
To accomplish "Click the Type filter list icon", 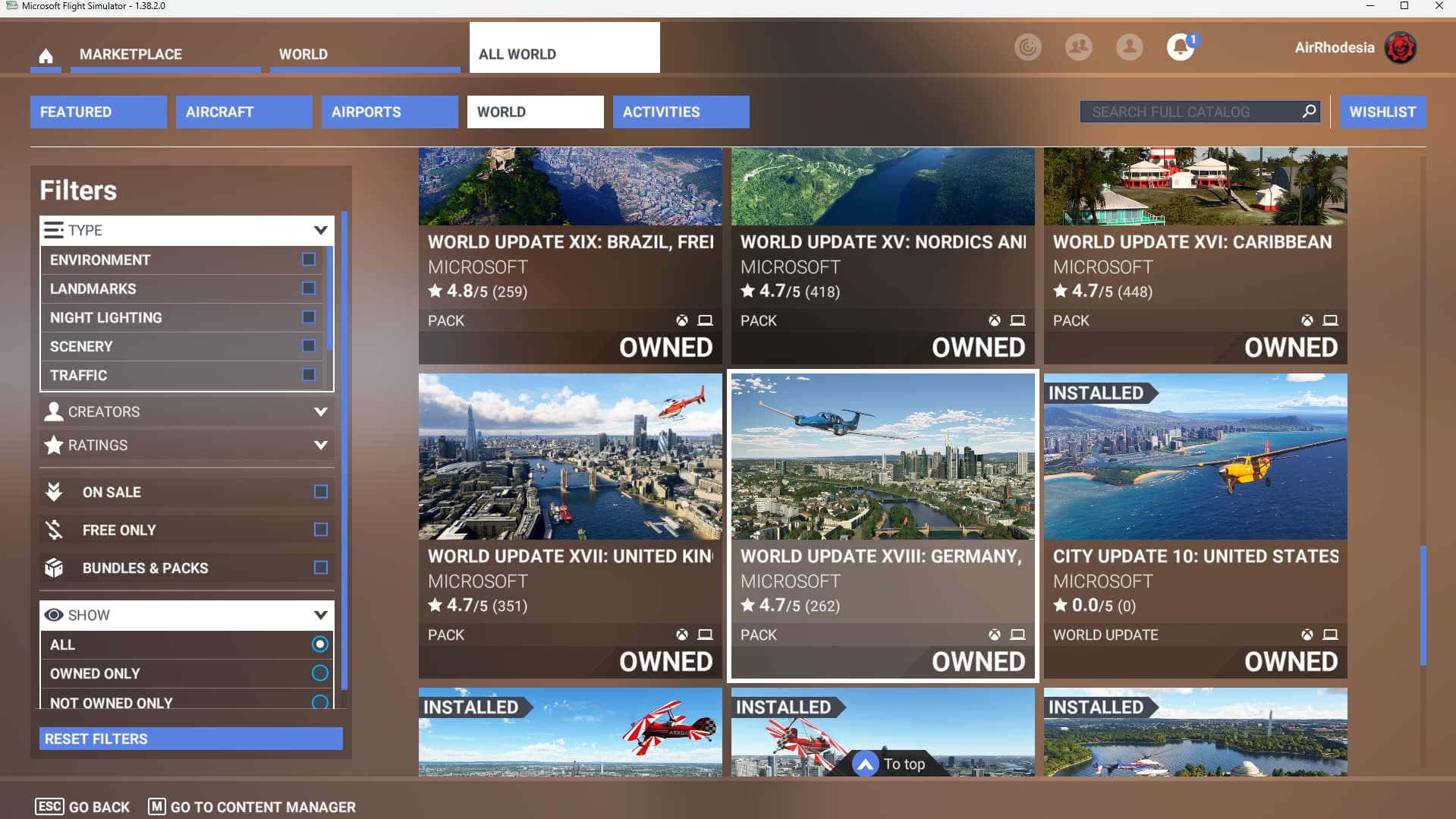I will click(53, 230).
